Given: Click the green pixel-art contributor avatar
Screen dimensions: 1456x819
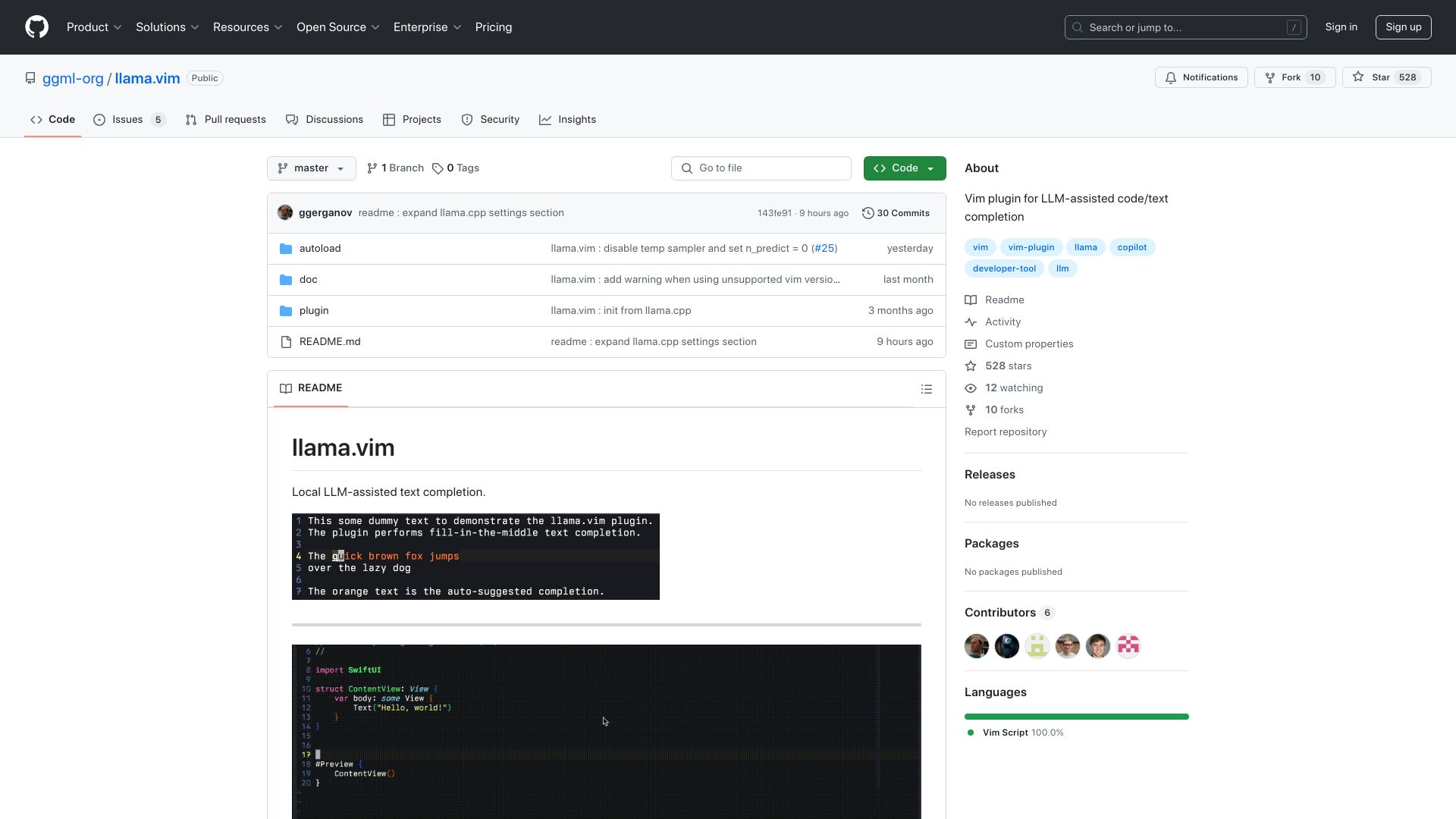Looking at the screenshot, I should 1037,646.
